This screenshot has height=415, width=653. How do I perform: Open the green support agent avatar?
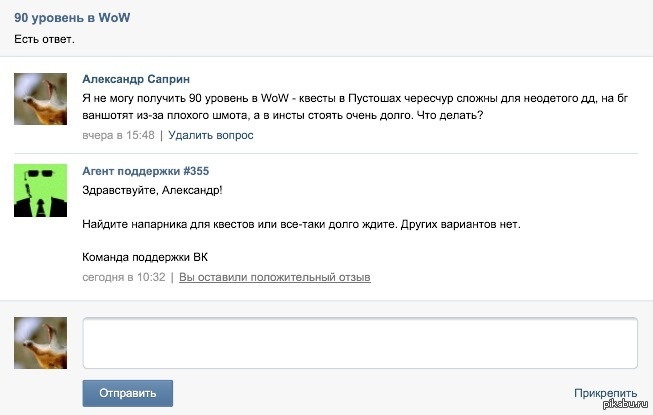click(40, 190)
